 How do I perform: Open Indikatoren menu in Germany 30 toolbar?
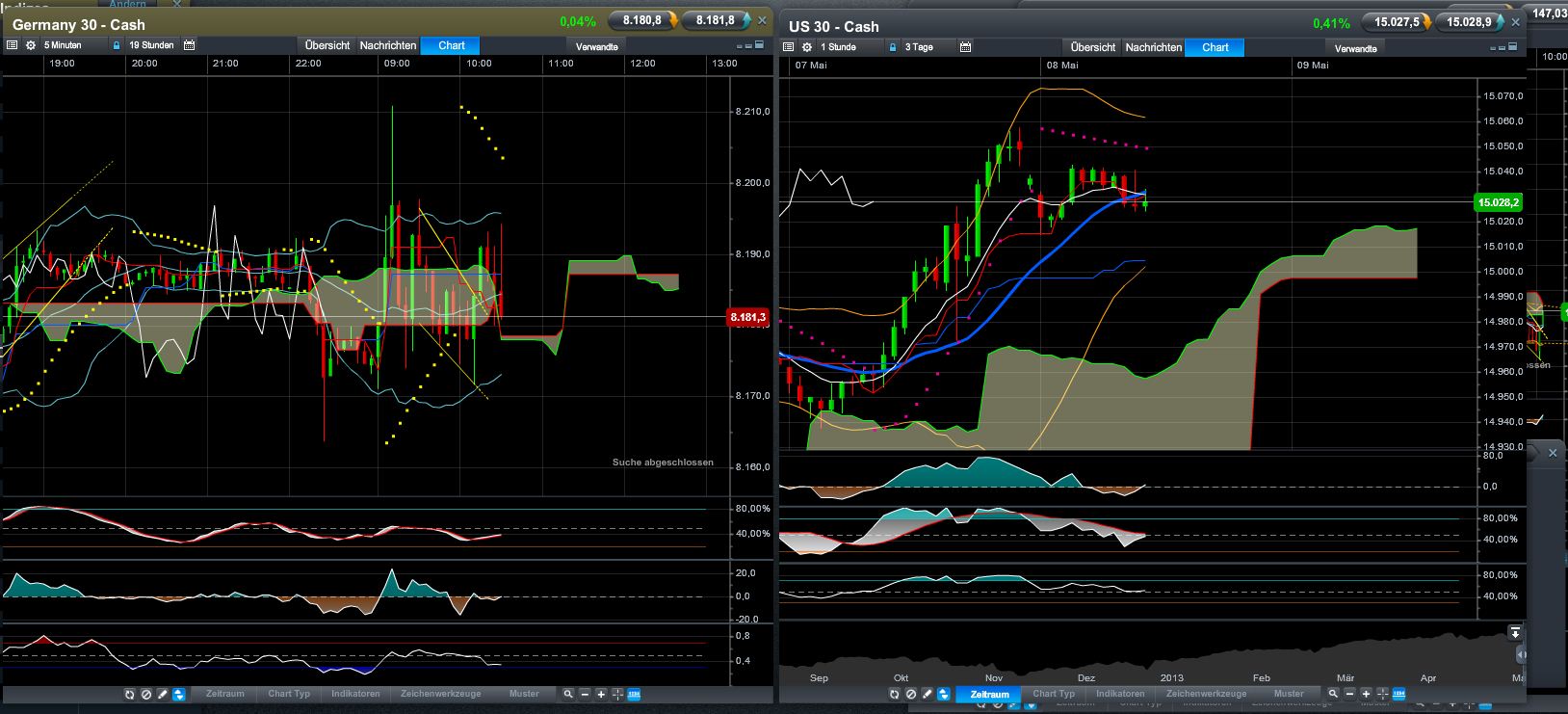click(355, 694)
